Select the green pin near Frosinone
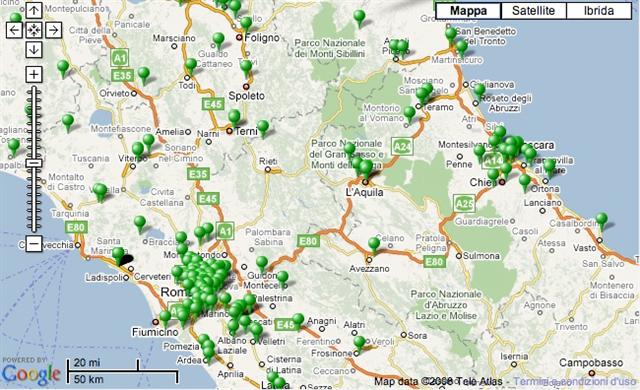This screenshot has height=390, width=640. click(359, 343)
